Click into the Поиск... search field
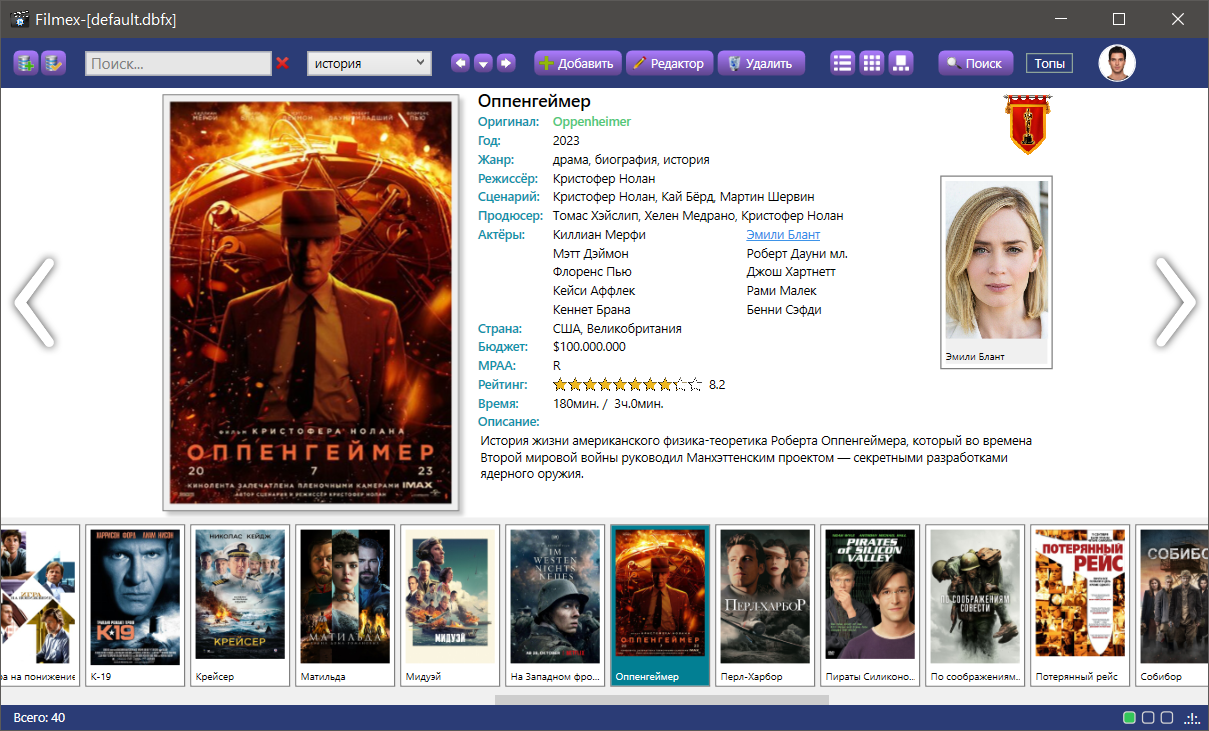The image size is (1209, 731). [x=178, y=63]
